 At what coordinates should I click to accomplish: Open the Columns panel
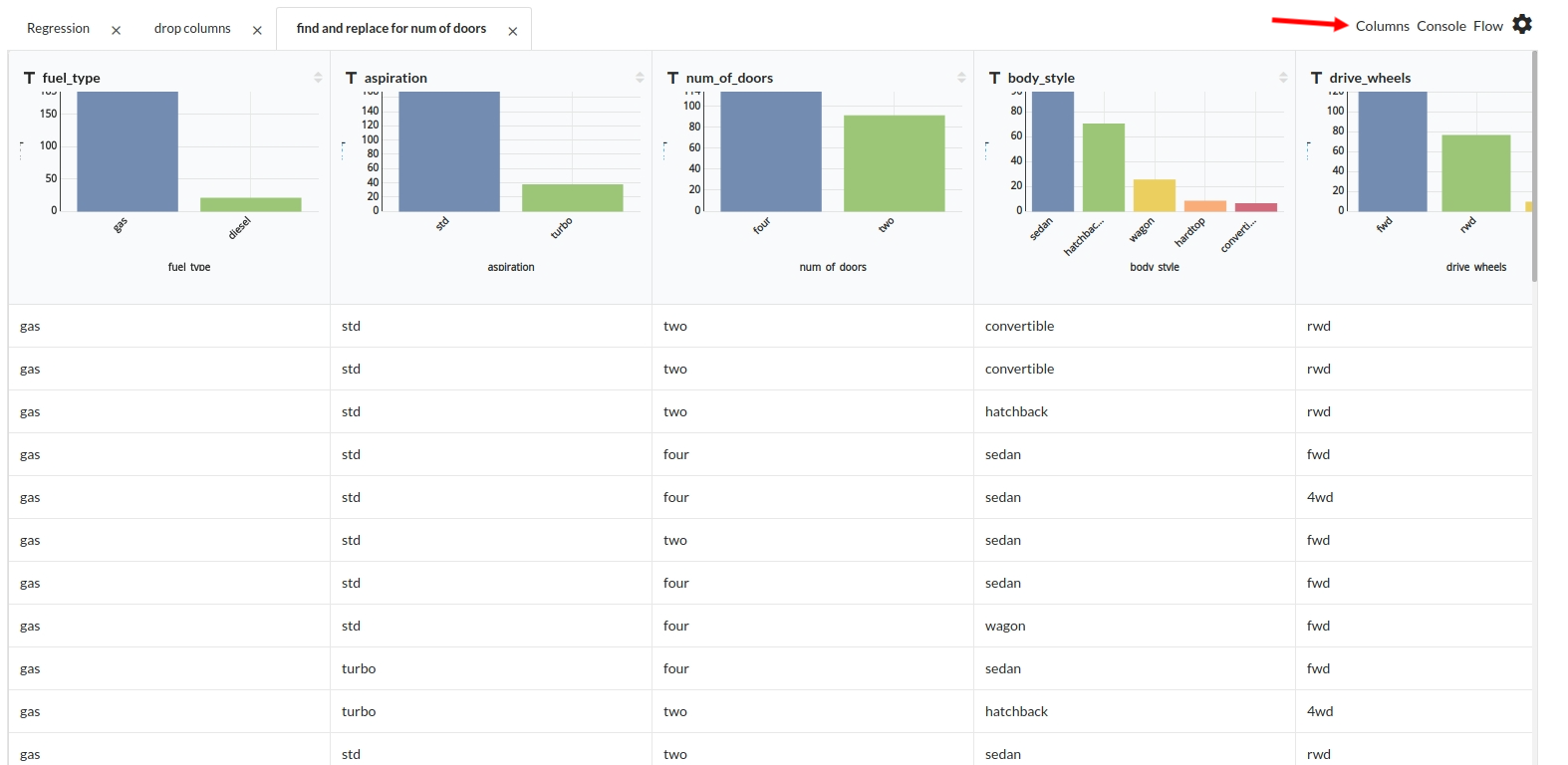coord(1382,26)
